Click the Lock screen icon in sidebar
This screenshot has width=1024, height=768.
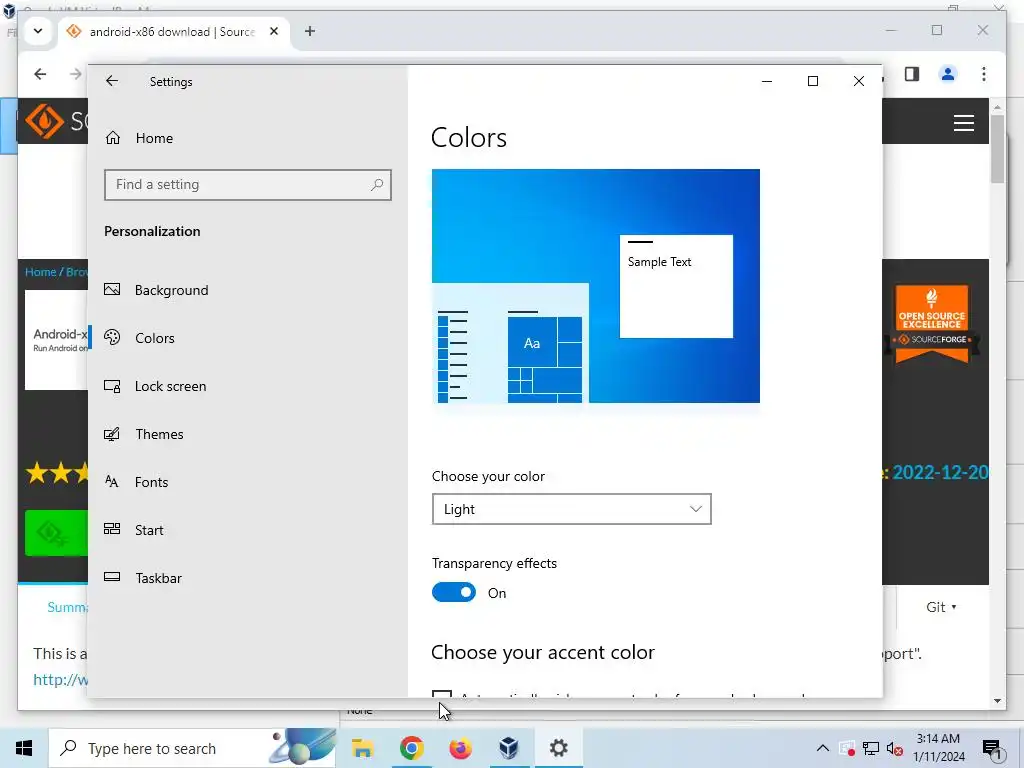tap(112, 386)
